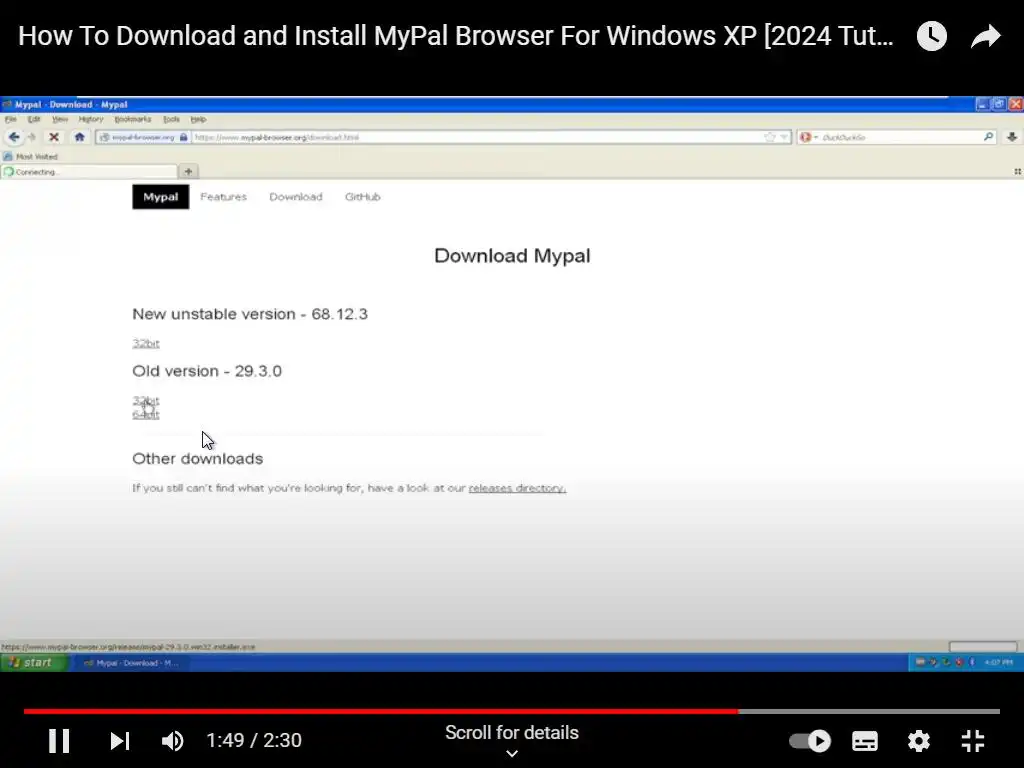Open the File menu
This screenshot has width=1024, height=768.
[10, 120]
